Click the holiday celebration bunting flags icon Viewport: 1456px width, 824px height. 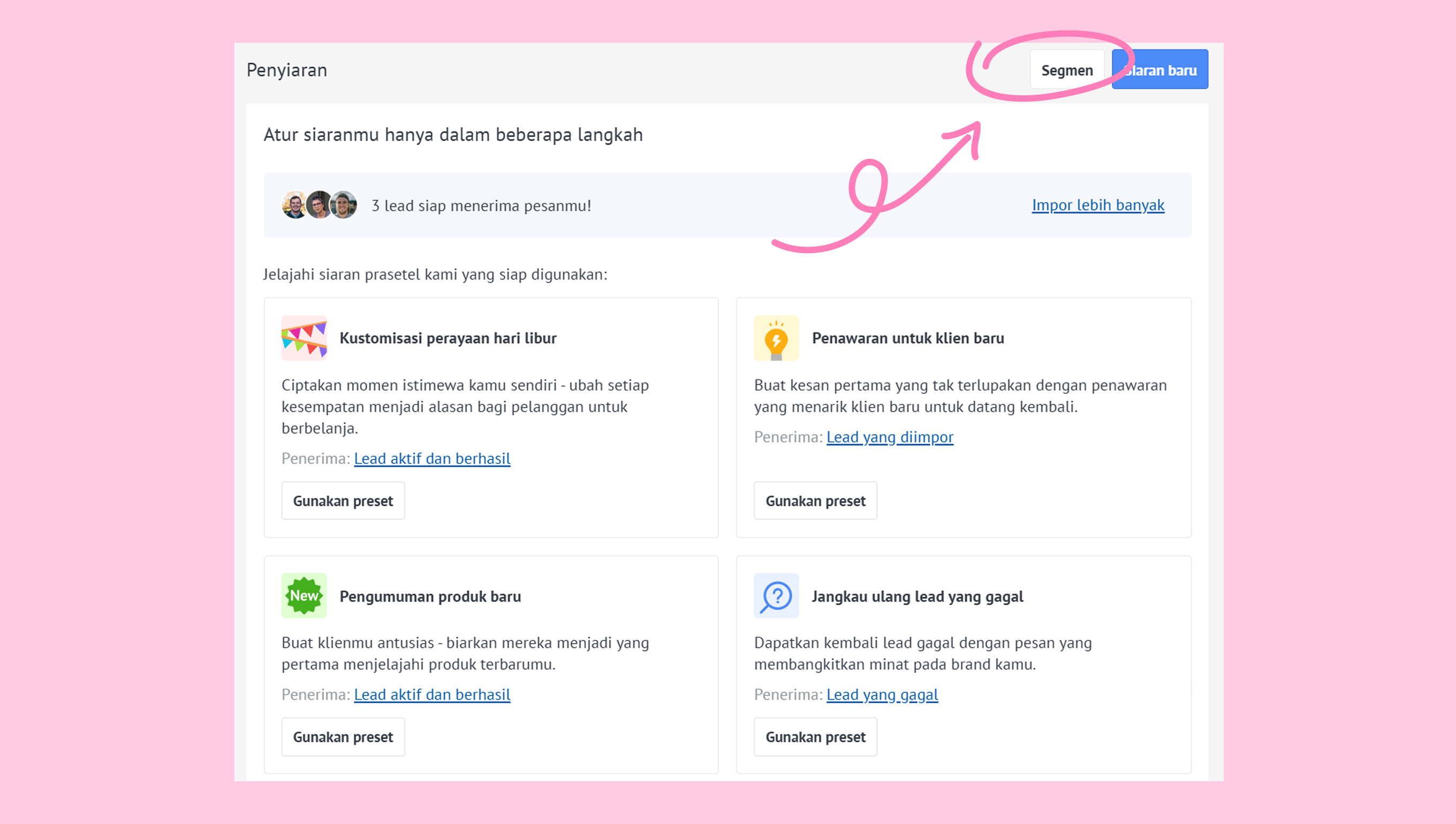coord(304,338)
